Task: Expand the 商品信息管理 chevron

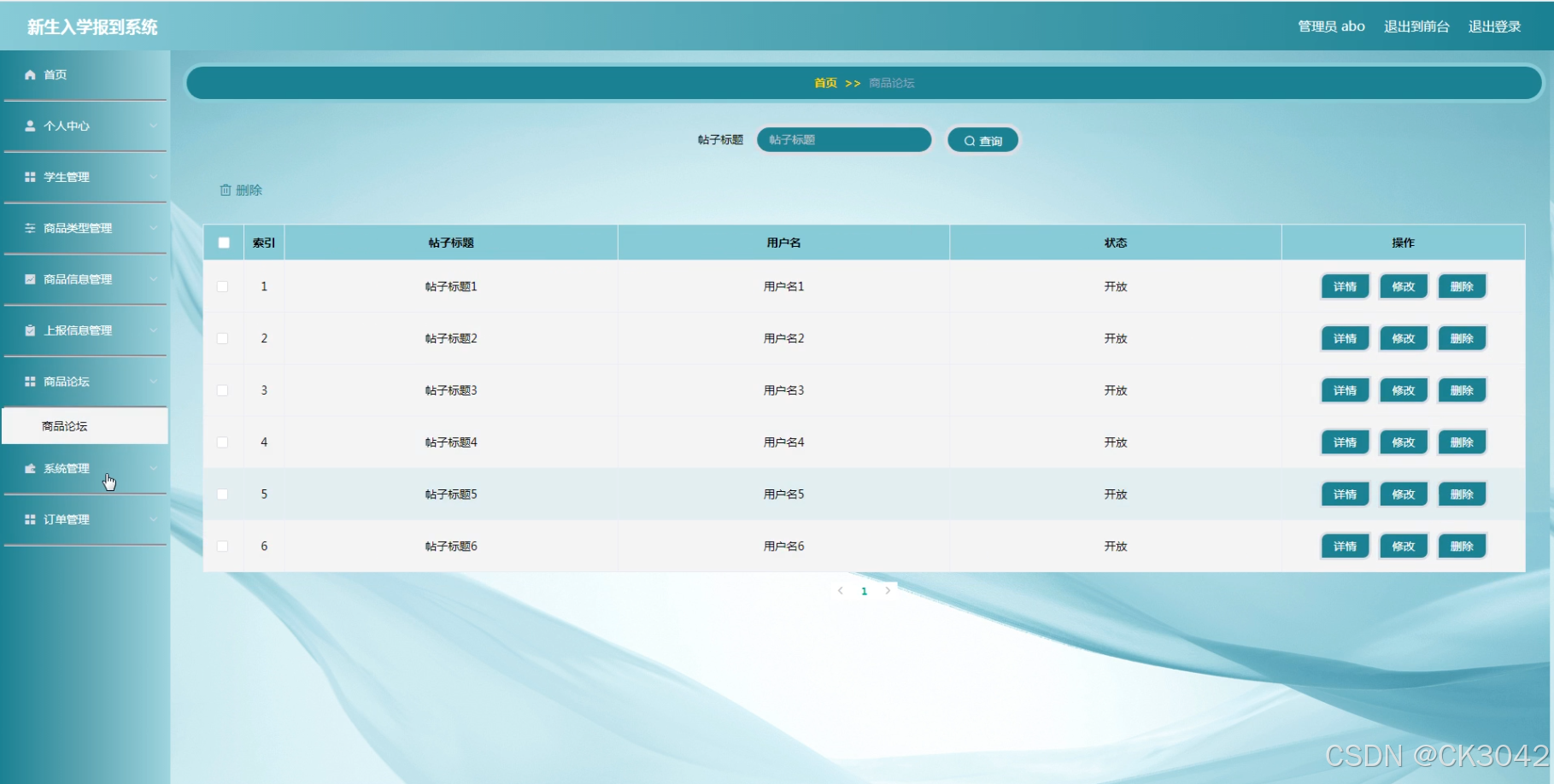Action: tap(154, 279)
